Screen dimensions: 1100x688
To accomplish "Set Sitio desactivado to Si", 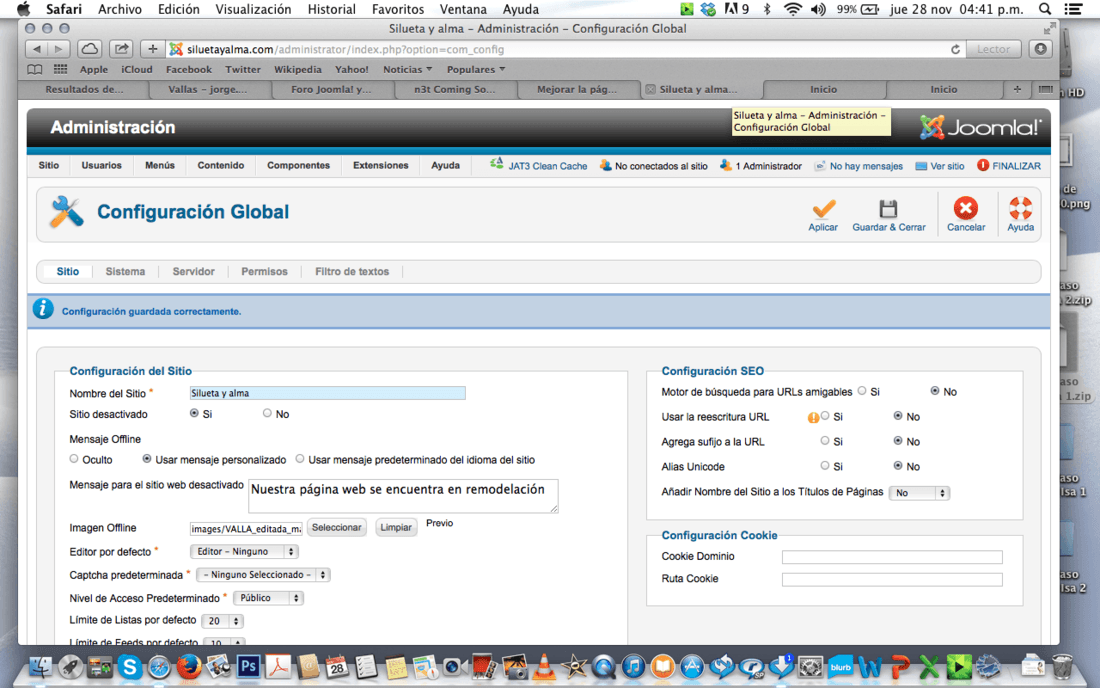I will [194, 413].
